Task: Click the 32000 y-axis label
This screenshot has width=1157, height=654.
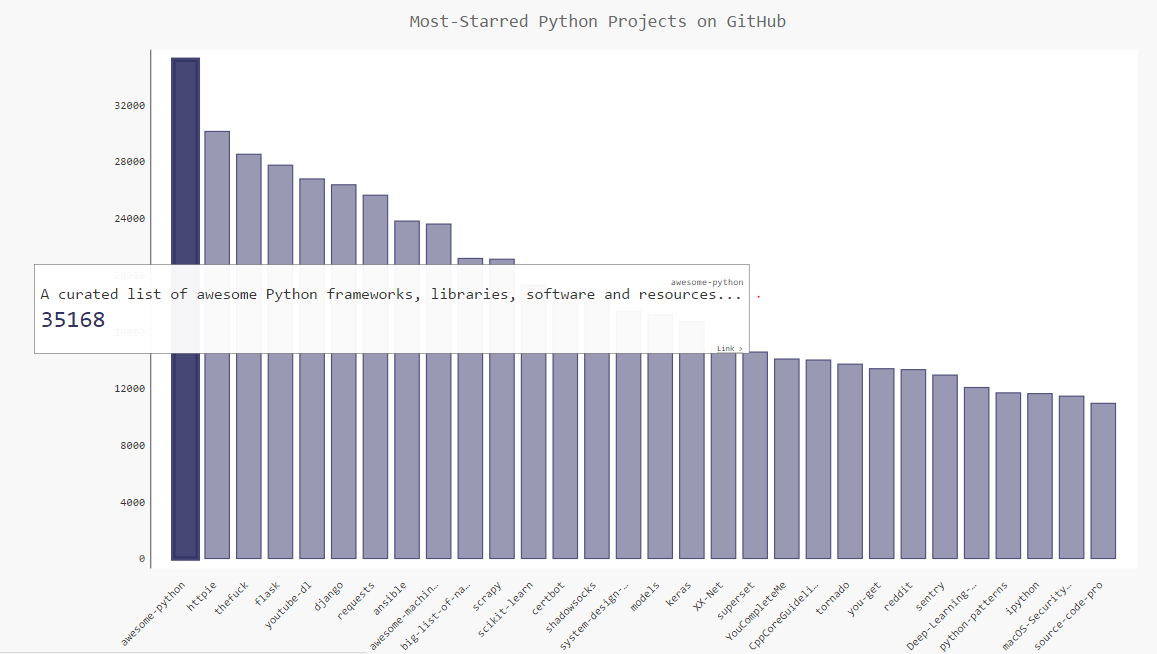Action: coord(130,106)
